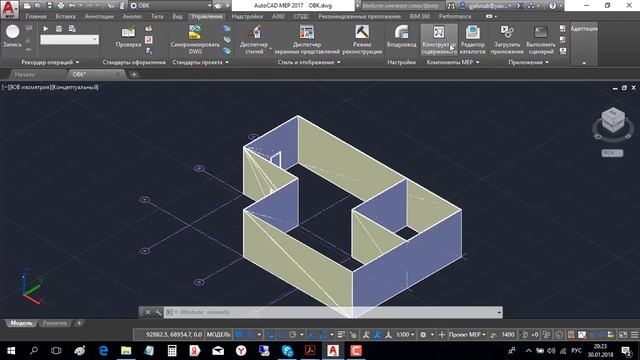Screen dimensions: 640x360
Task: Open the help question mark icon
Action: (x=552, y=6)
